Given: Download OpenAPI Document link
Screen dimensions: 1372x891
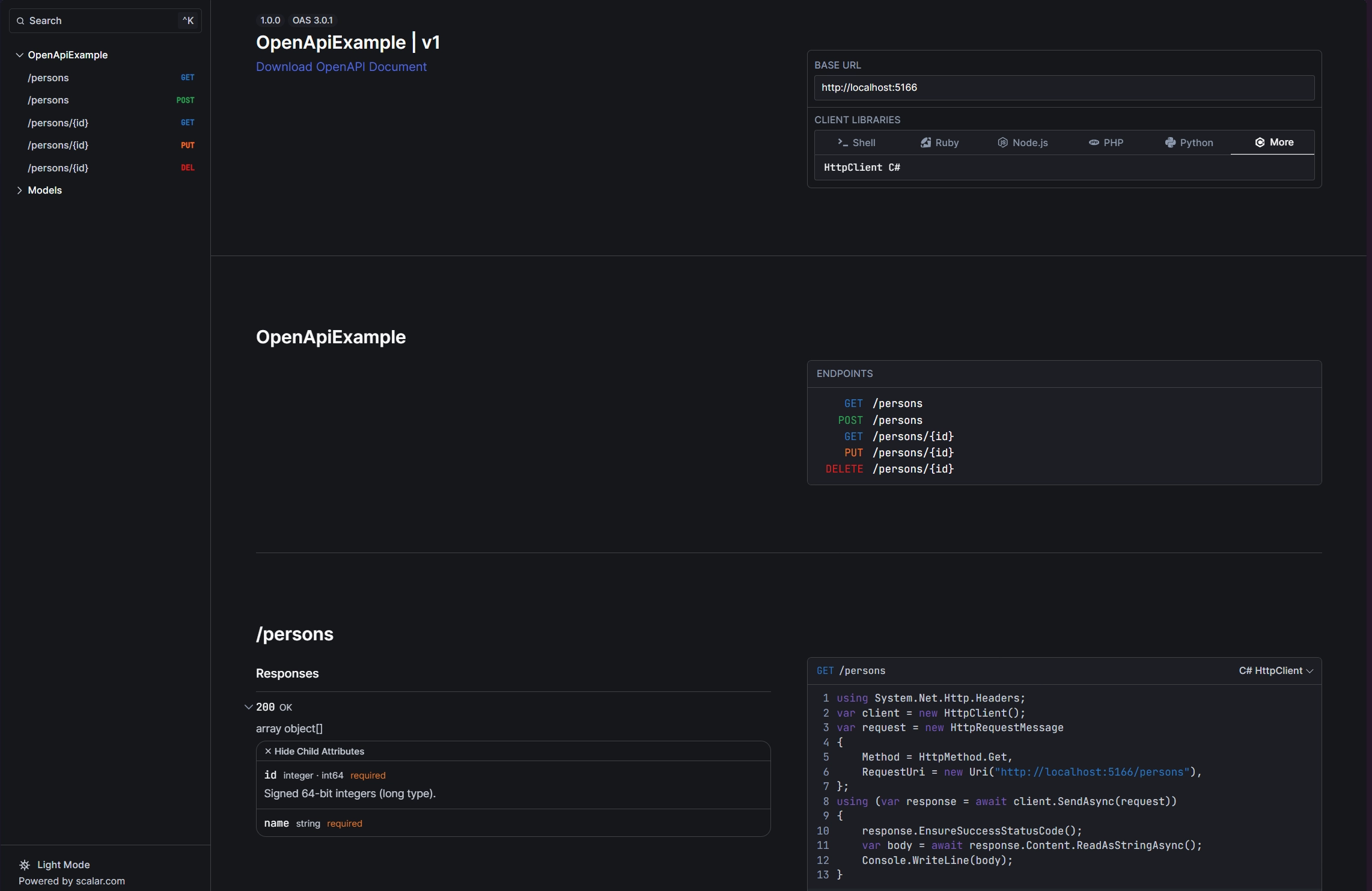Looking at the screenshot, I should [341, 67].
